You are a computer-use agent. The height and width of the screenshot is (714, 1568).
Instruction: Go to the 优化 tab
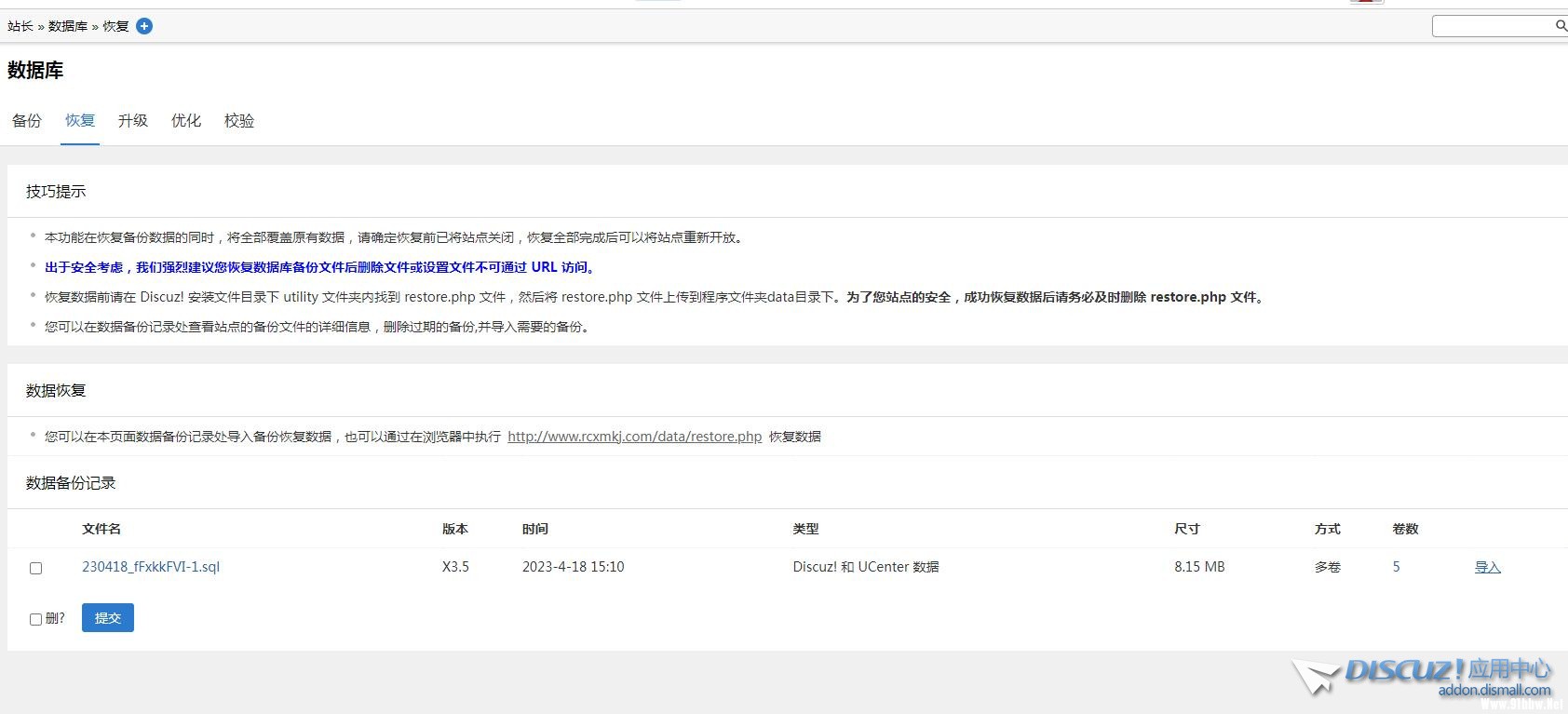click(186, 120)
